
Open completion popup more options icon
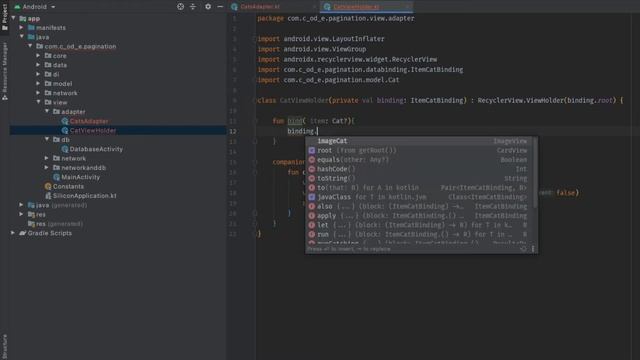point(533,249)
